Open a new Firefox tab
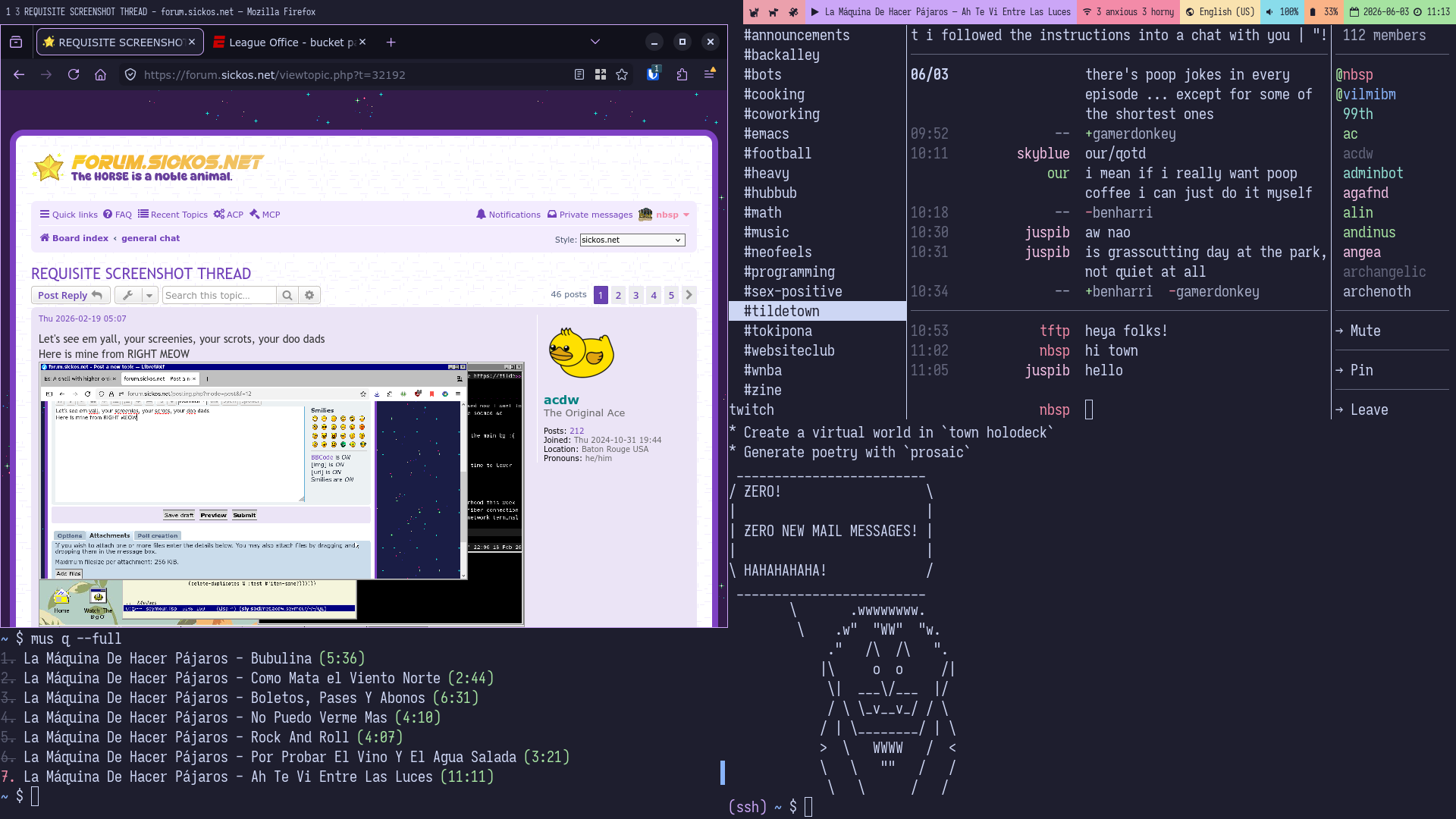1456x819 pixels. (391, 42)
